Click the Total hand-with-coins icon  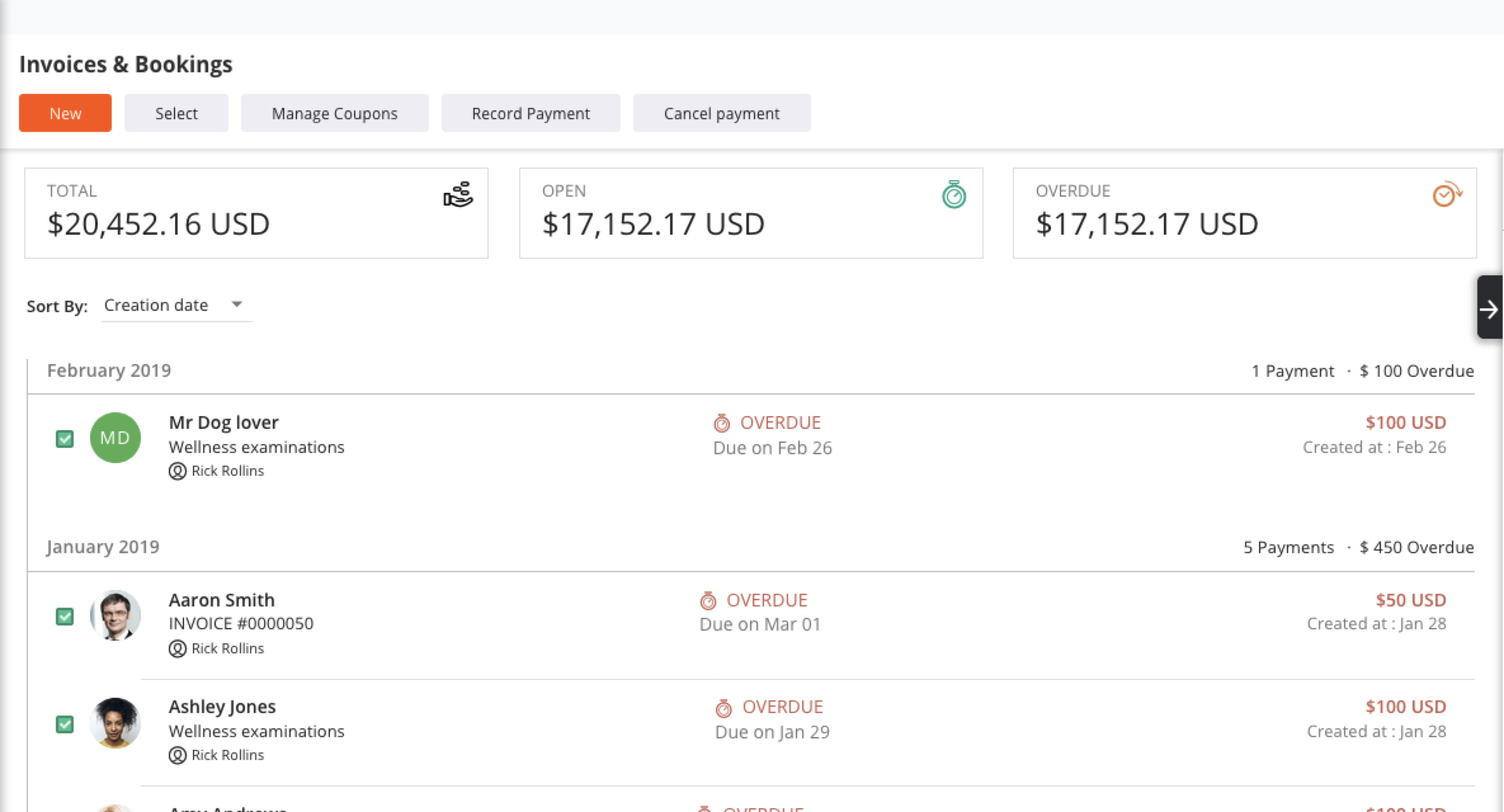458,194
